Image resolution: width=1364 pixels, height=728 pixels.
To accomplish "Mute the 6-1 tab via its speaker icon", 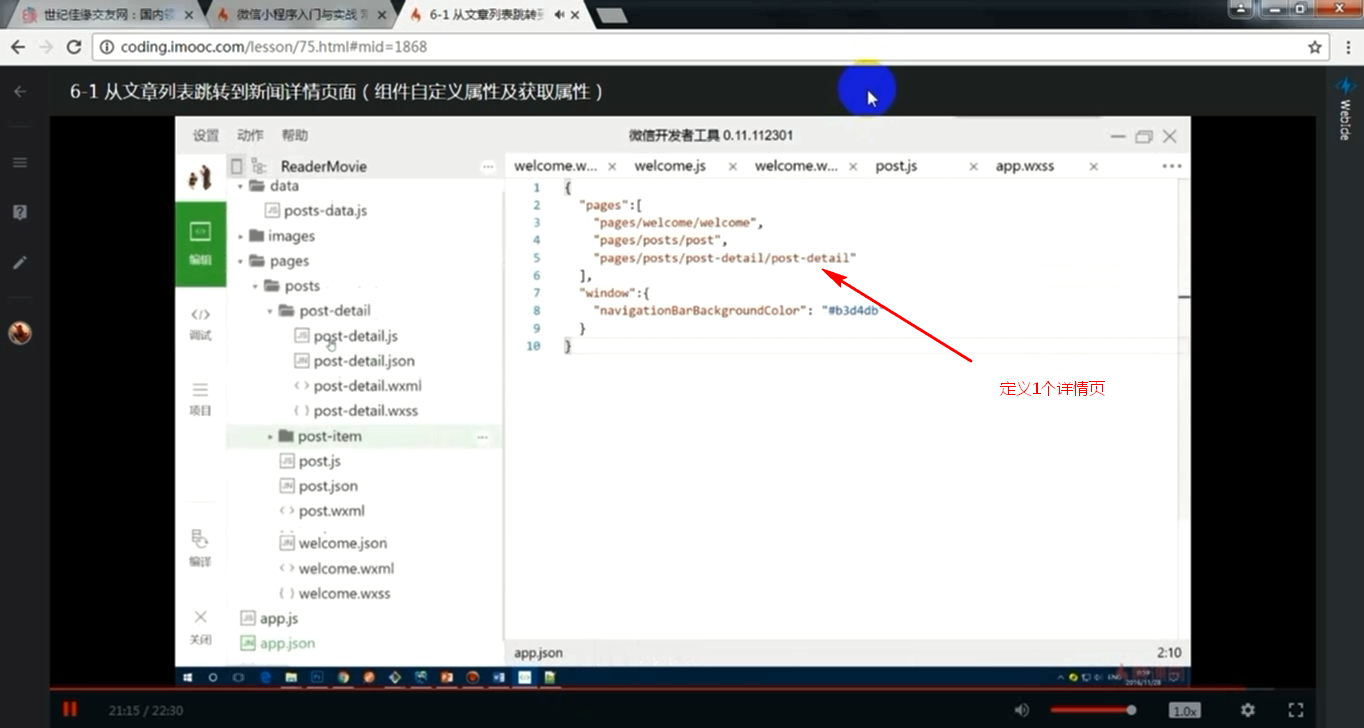I will click(x=558, y=15).
